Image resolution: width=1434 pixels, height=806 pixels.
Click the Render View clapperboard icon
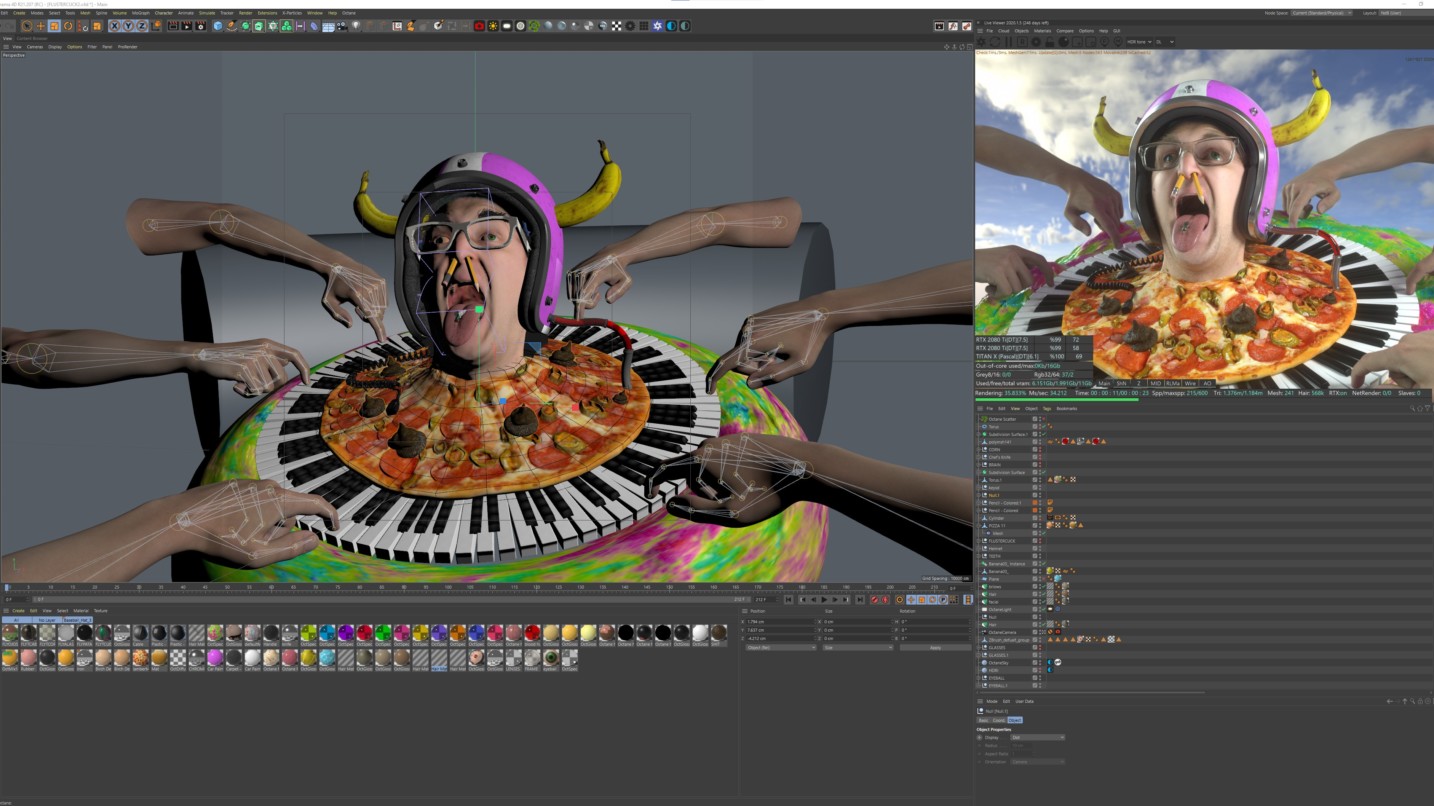[x=172, y=26]
